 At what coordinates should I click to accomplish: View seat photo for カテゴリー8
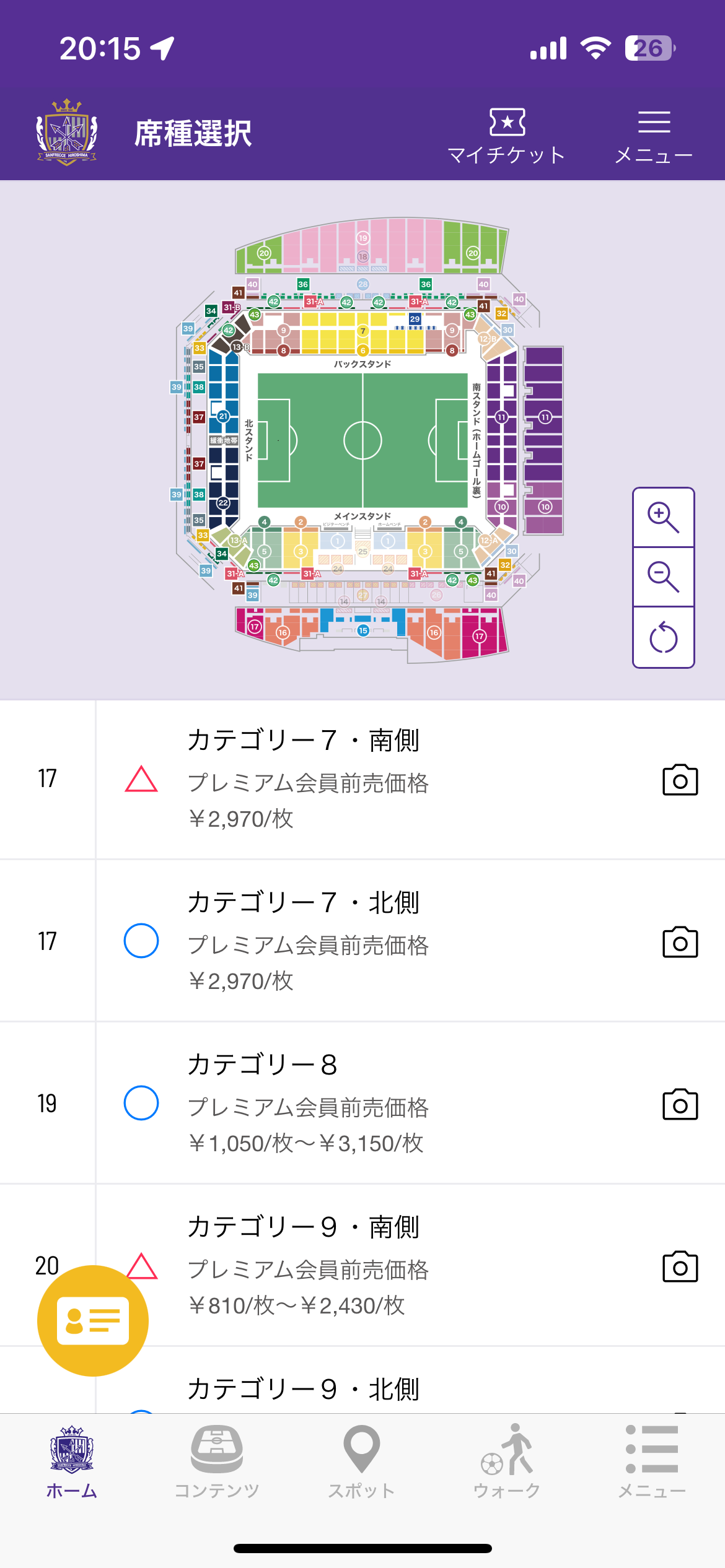click(680, 1104)
